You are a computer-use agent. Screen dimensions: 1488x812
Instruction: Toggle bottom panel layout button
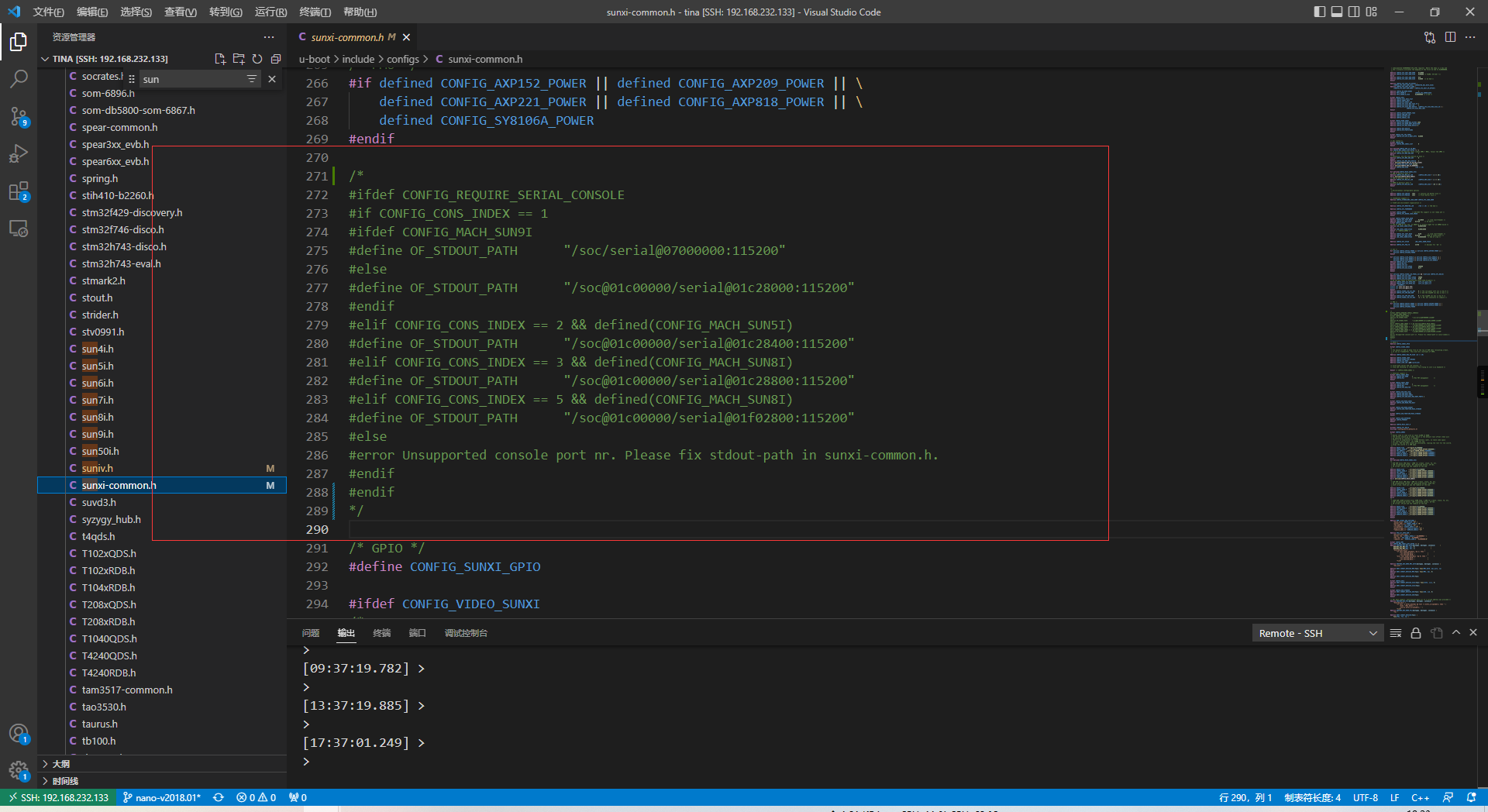1337,12
